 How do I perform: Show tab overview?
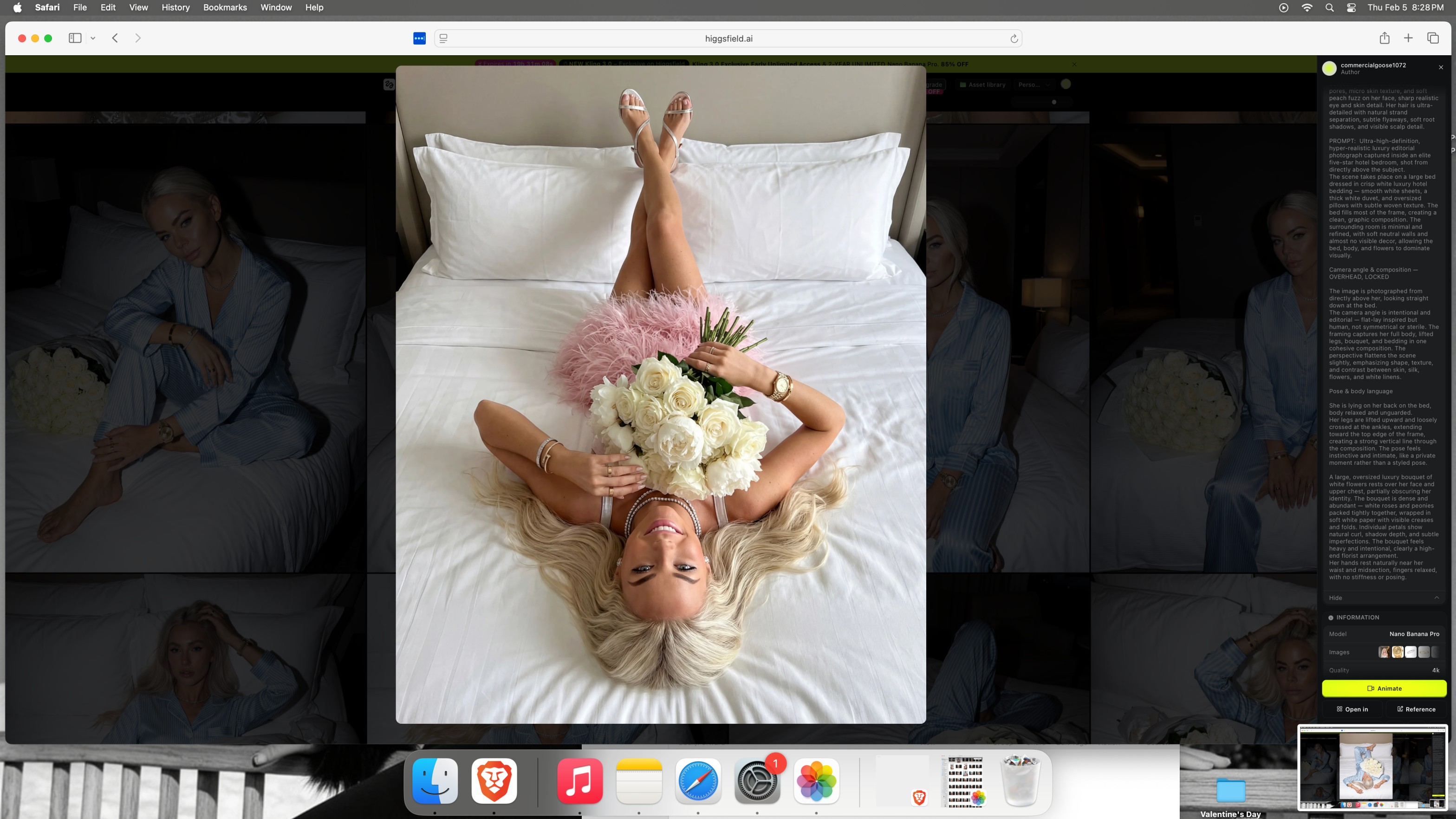[1433, 38]
